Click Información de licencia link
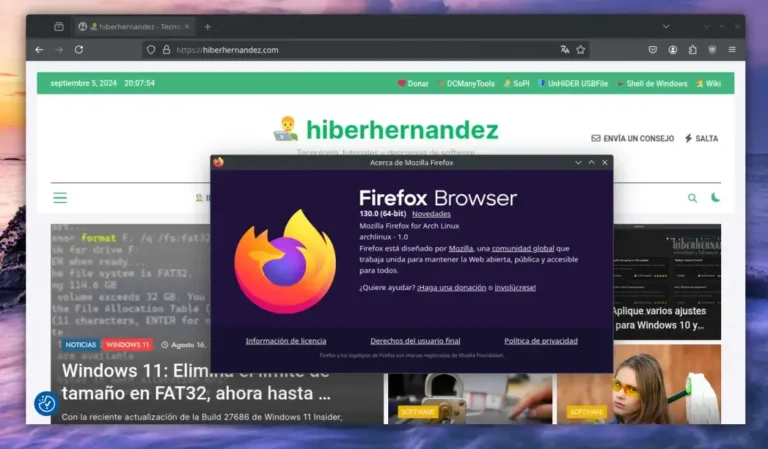 pyautogui.click(x=286, y=341)
